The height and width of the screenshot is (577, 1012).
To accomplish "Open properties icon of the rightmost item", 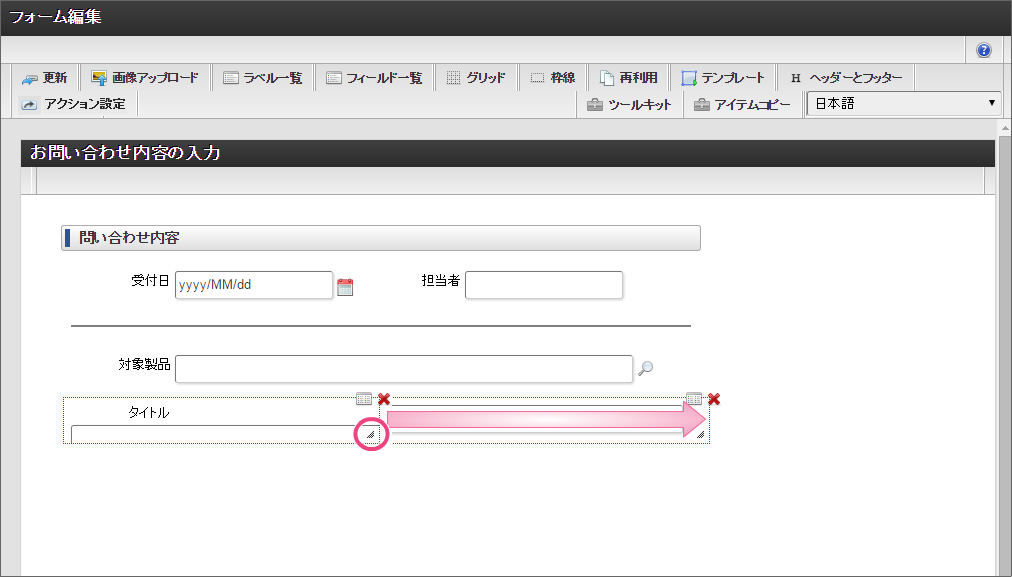I will (694, 399).
